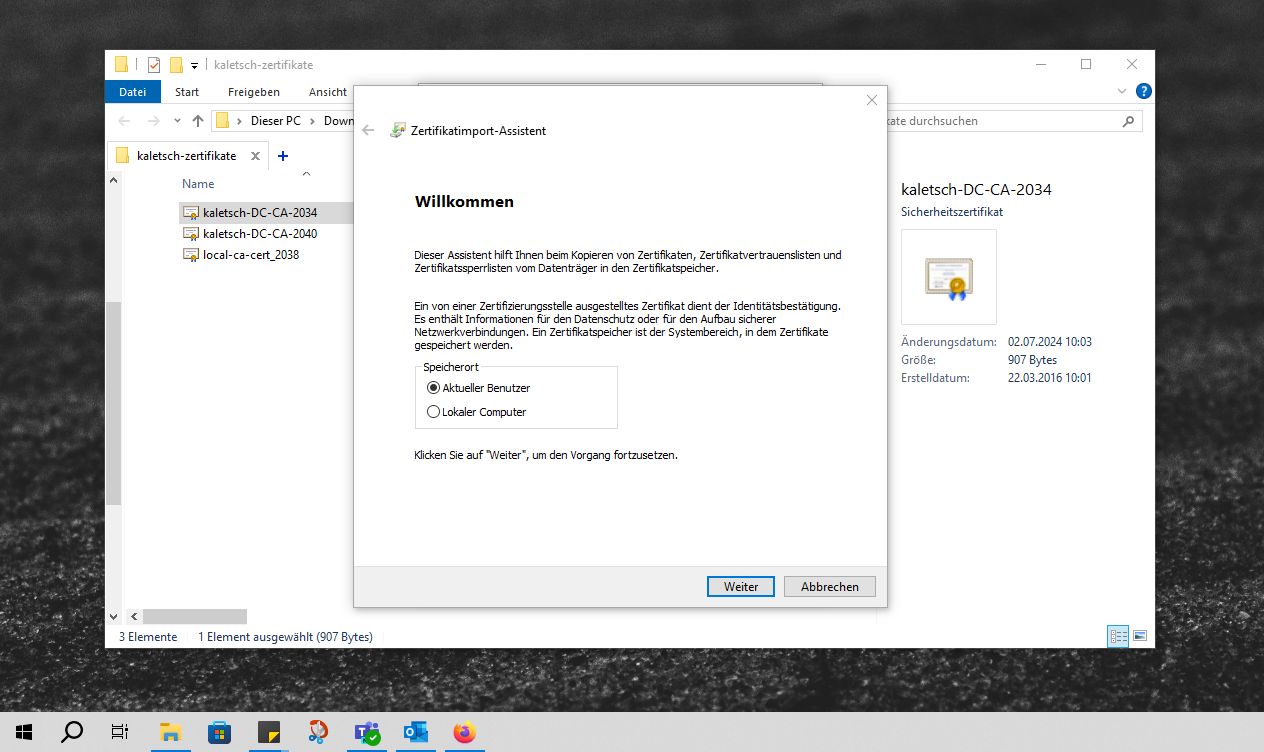Click the Explorer help question mark icon
This screenshot has width=1264, height=752.
click(x=1144, y=91)
